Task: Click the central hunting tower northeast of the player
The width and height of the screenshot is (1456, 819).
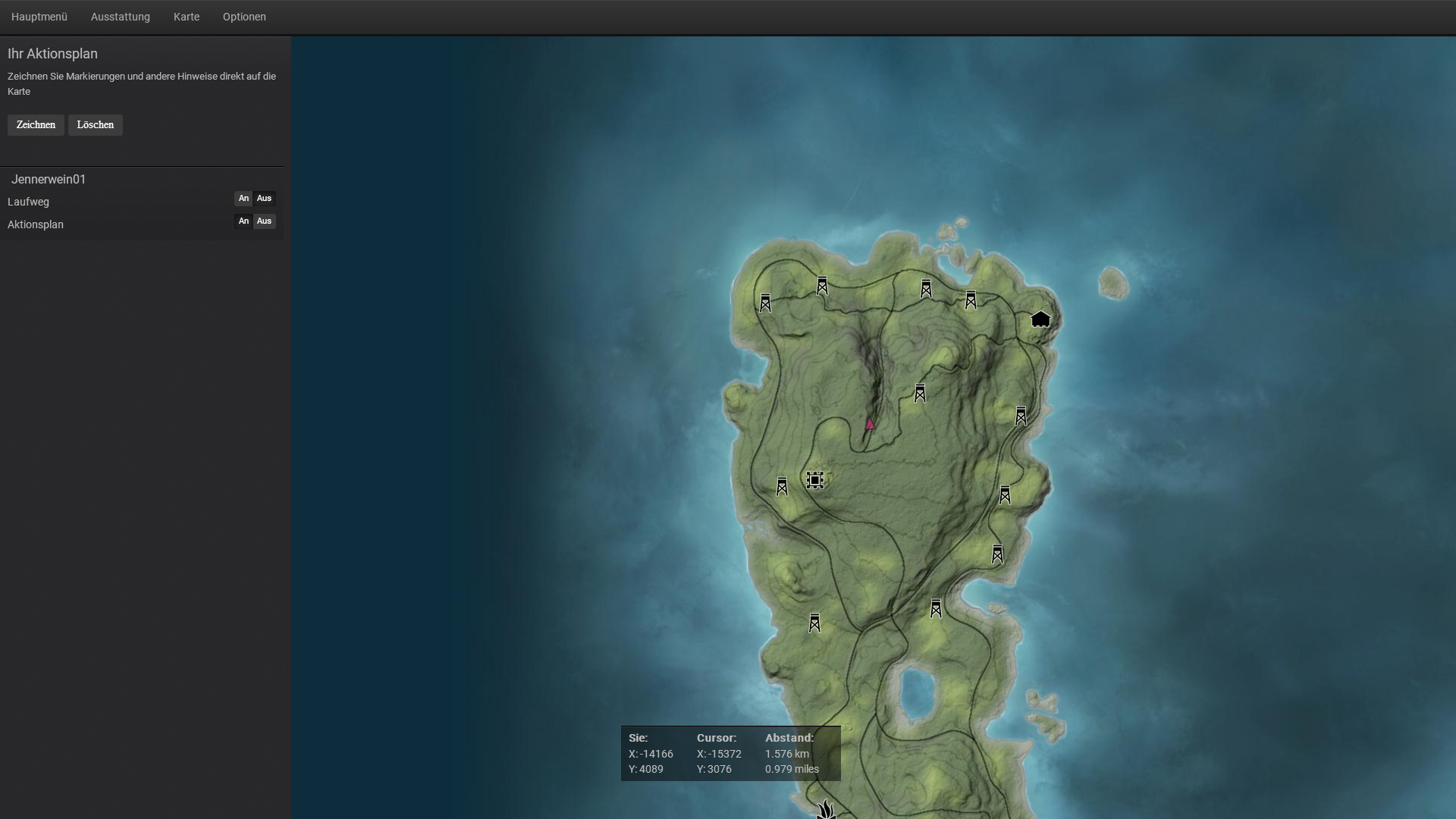Action: 920,393
